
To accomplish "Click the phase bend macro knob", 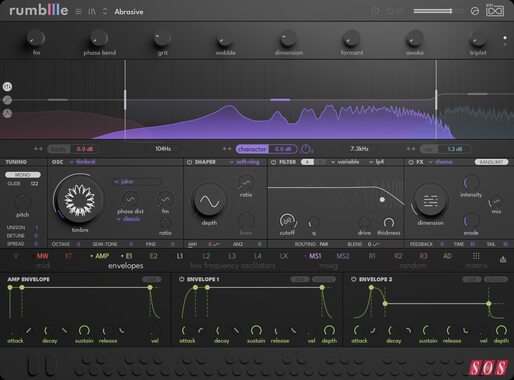I will (x=99, y=39).
